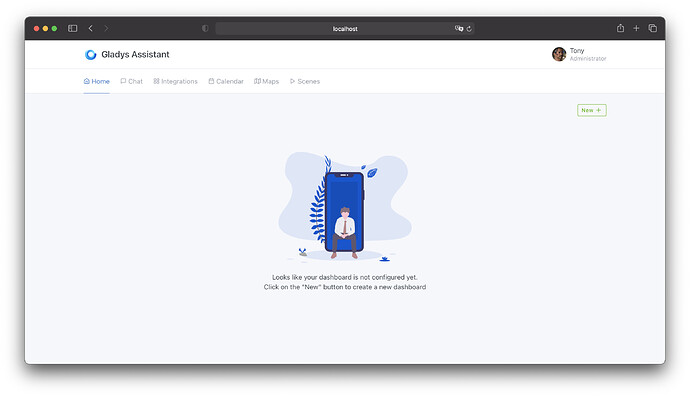Click the 'Click on the "New" button' instruction text
Image resolution: width=690 pixels, height=396 pixels.
click(345, 287)
